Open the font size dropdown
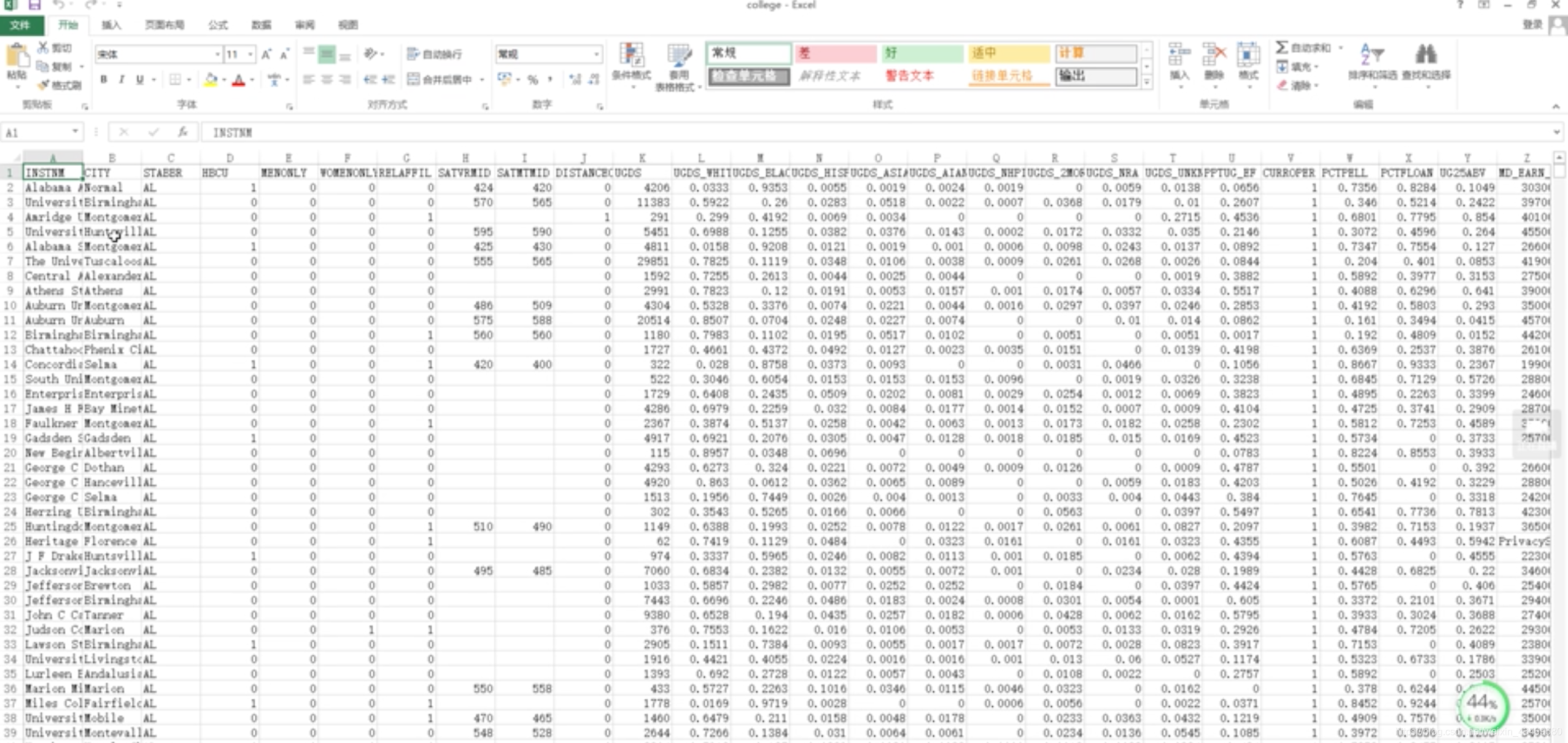 click(250, 55)
